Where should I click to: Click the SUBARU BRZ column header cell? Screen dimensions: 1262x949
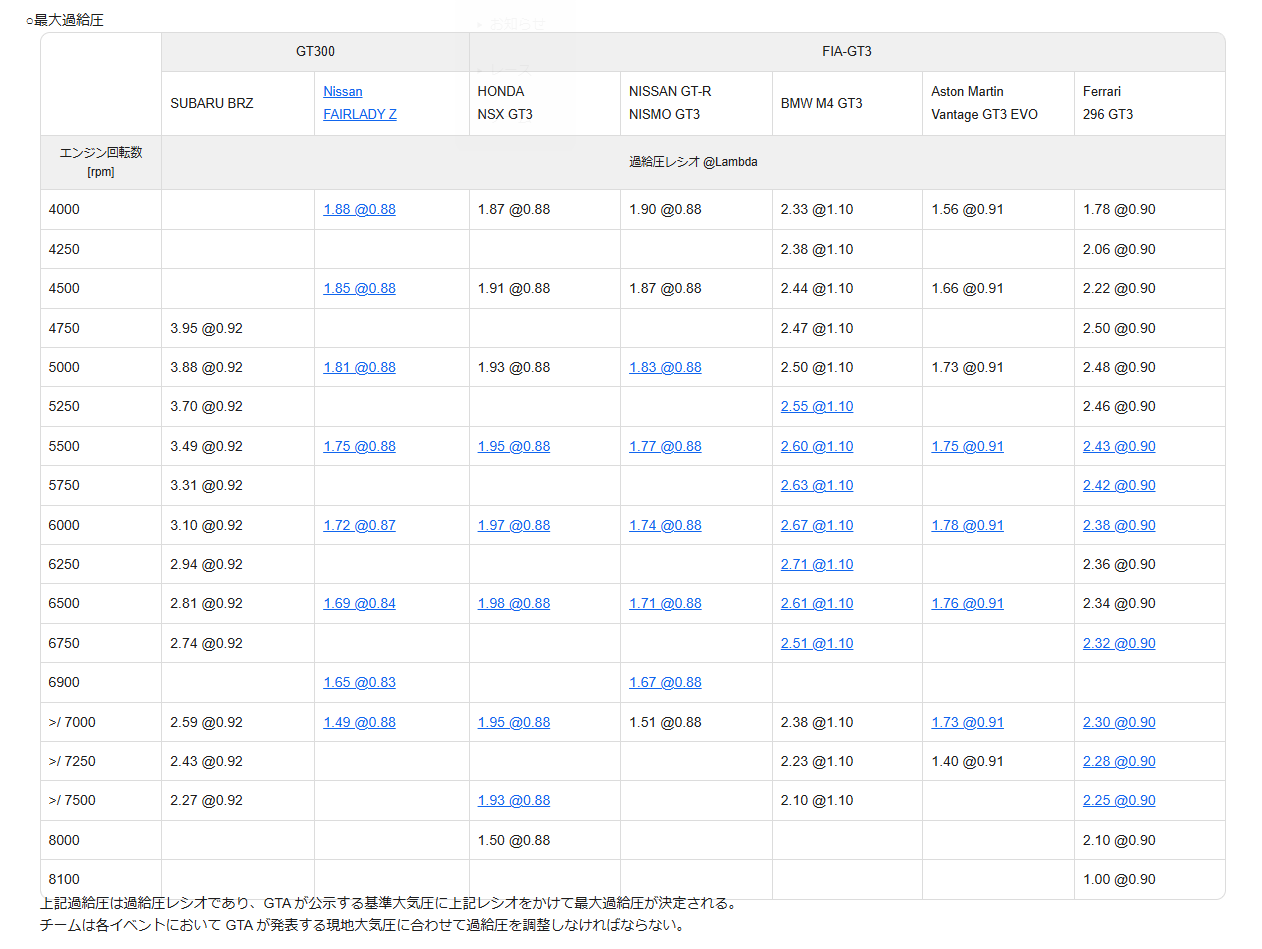click(x=237, y=103)
